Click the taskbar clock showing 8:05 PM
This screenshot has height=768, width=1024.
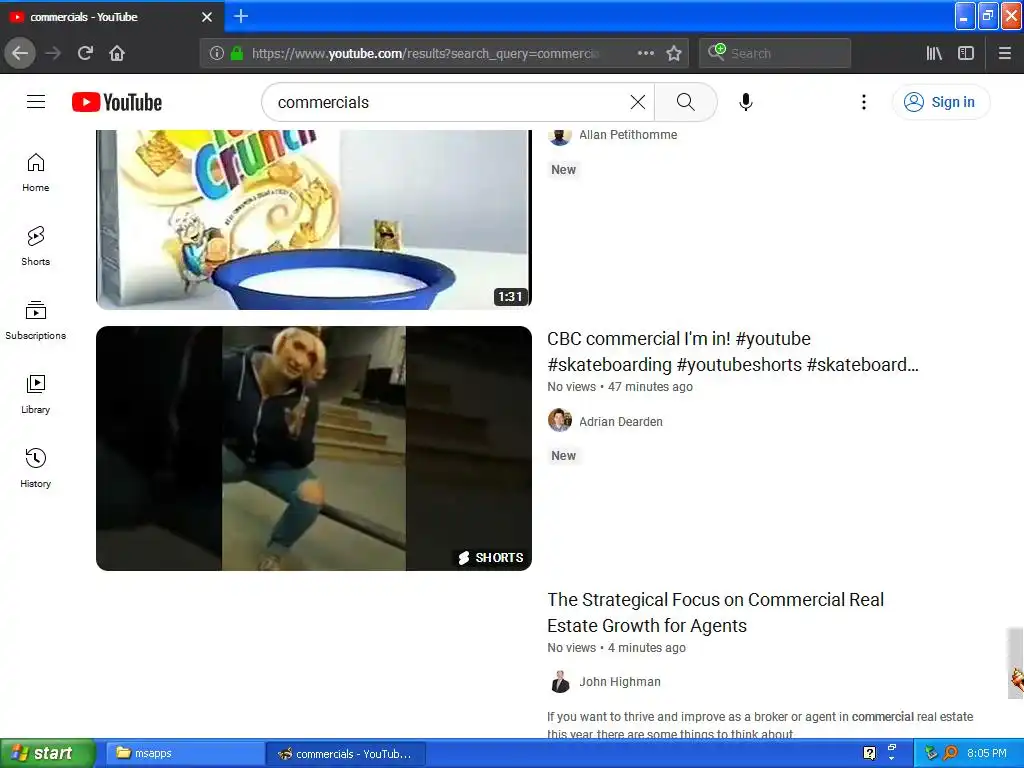pos(987,753)
